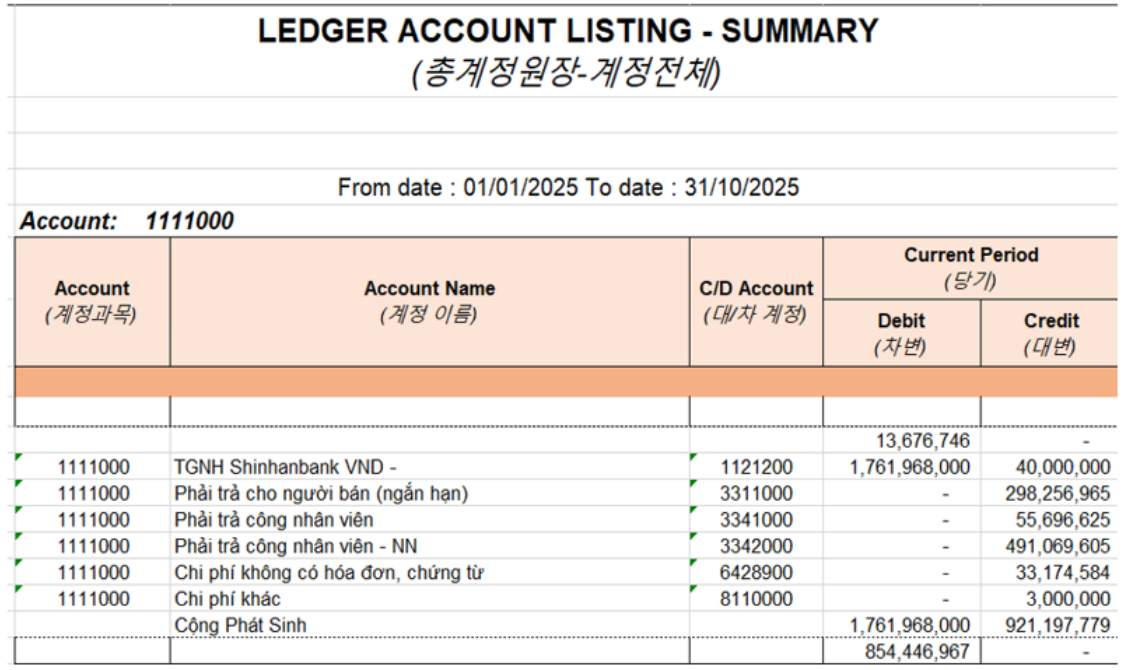Click the "LEDGER ACCOUNT LISTING - SUMMARY" title
This screenshot has height=670, width=1123.
point(567,32)
